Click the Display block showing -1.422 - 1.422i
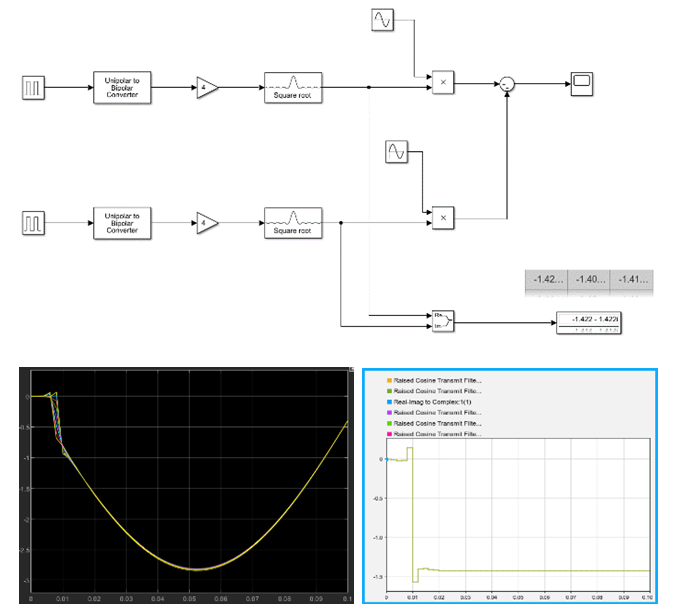674x614 pixels. pyautogui.click(x=594, y=320)
